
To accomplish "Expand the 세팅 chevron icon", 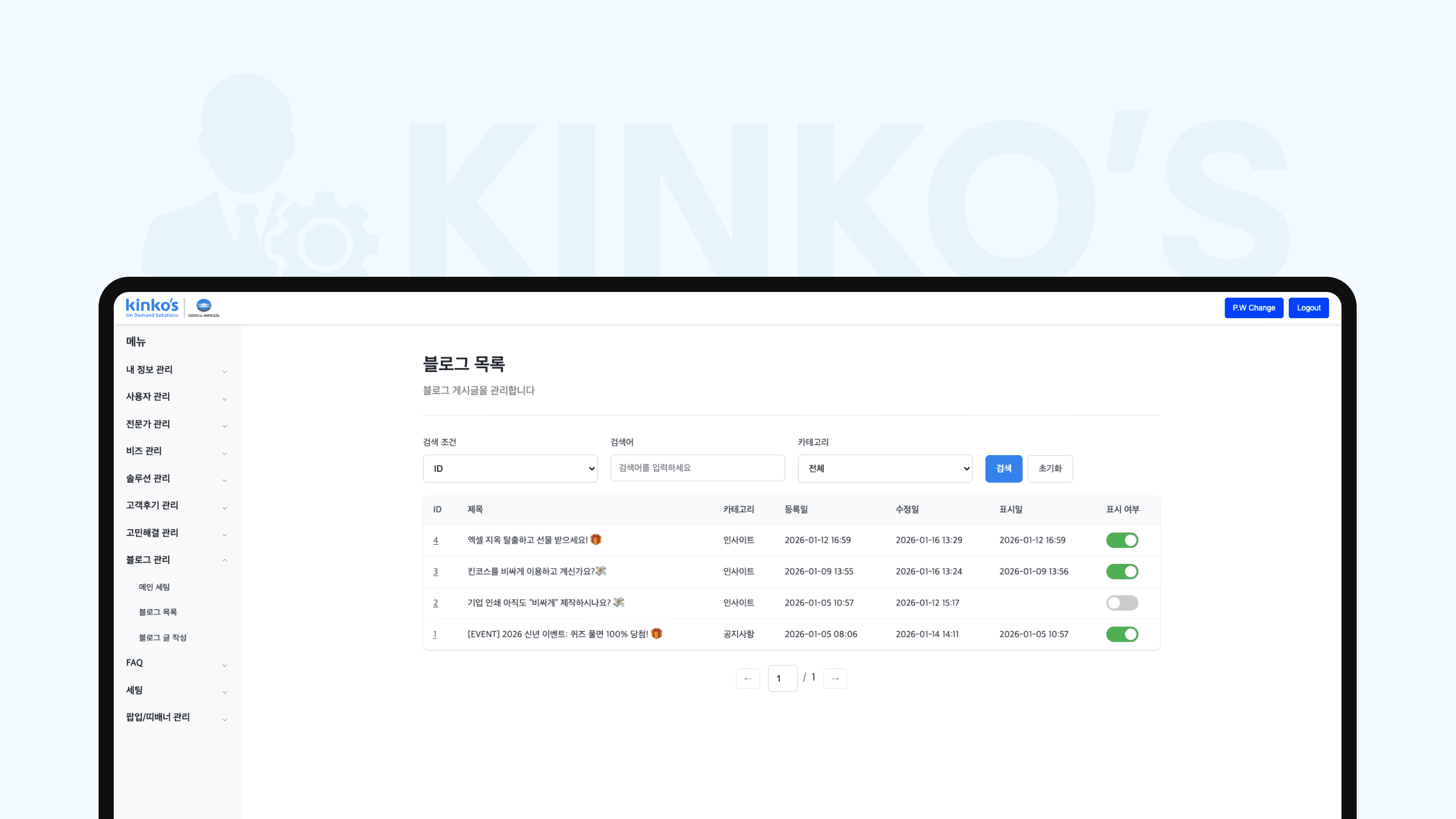I will [224, 692].
